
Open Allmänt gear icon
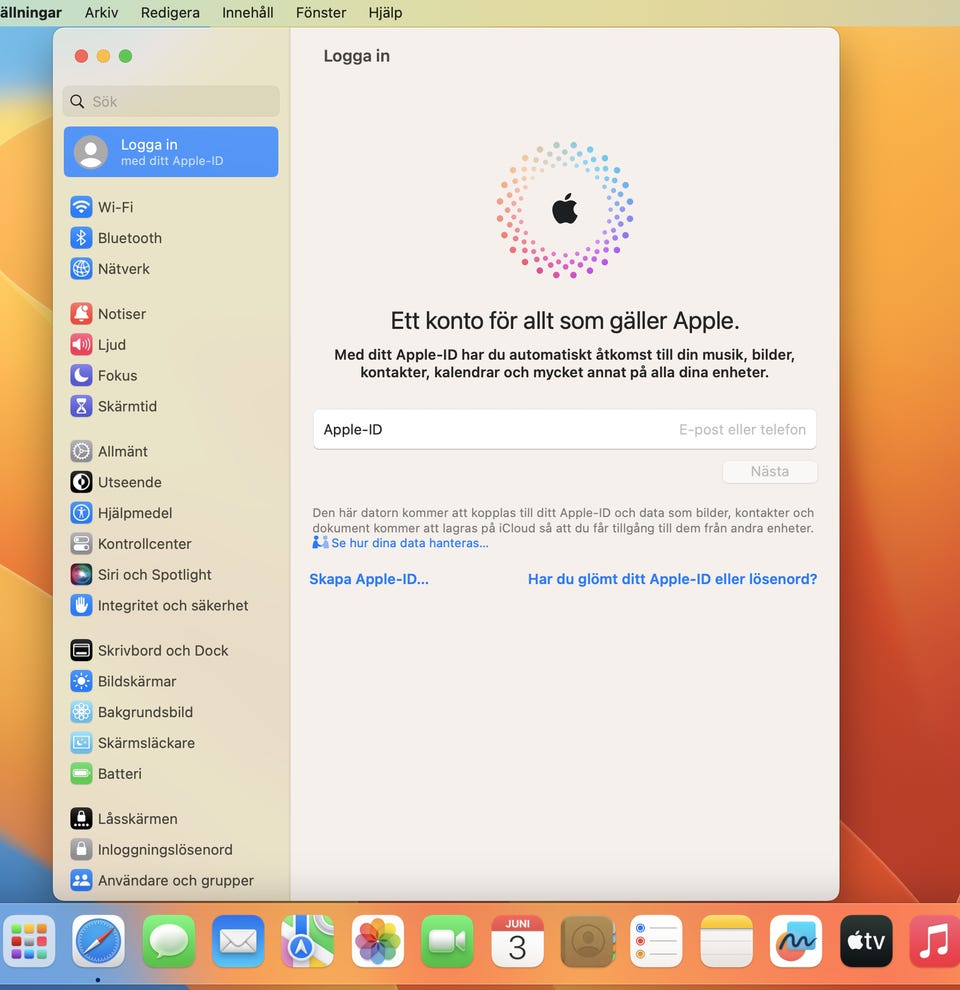point(81,451)
